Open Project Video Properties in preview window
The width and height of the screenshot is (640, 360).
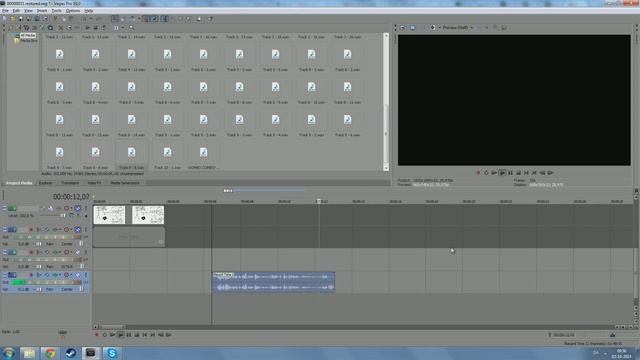pyautogui.click(x=402, y=28)
